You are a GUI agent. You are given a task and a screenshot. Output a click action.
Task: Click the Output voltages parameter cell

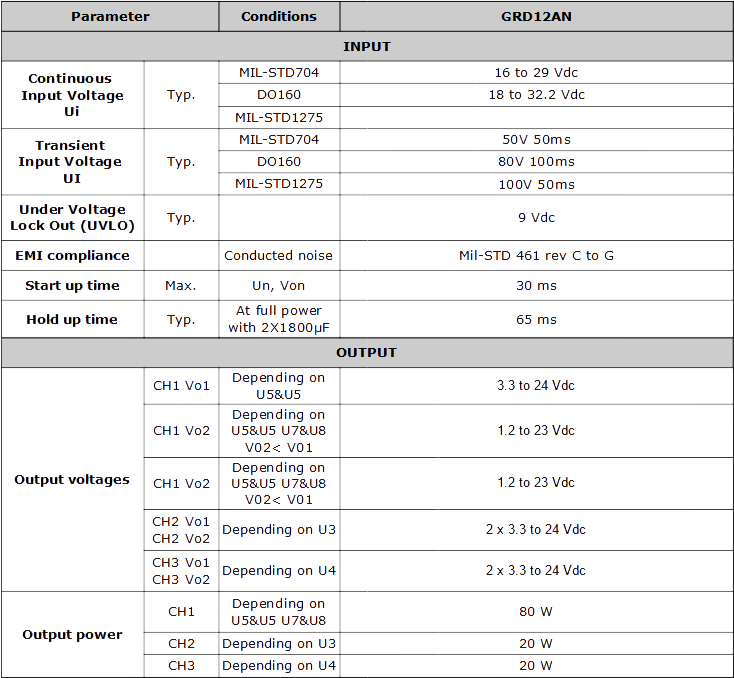pyautogui.click(x=73, y=479)
